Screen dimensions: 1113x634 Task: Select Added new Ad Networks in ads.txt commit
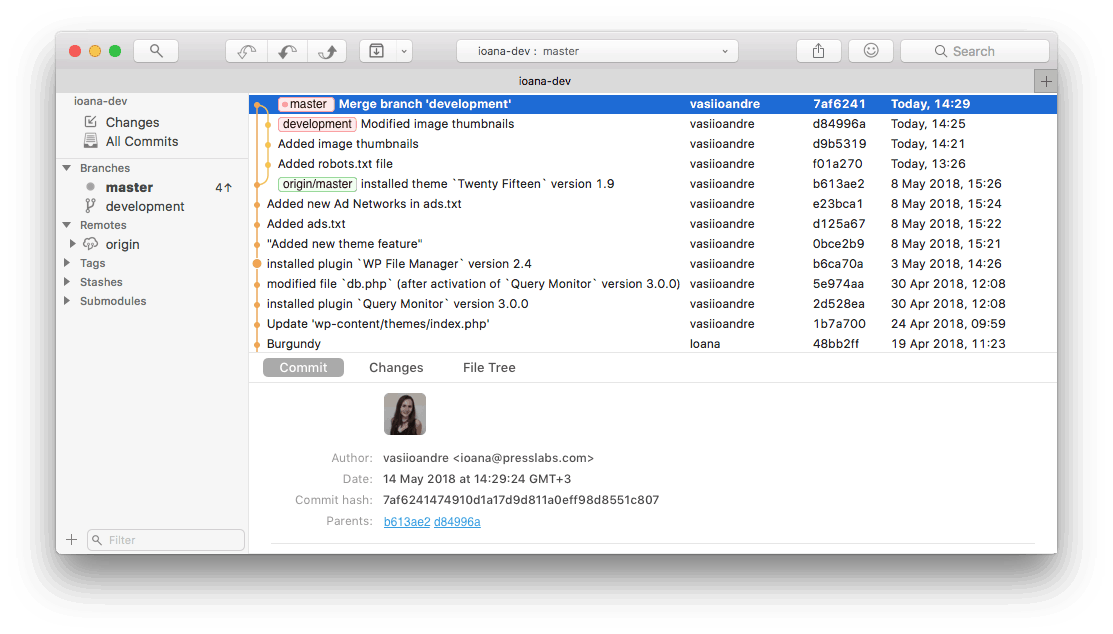653,204
